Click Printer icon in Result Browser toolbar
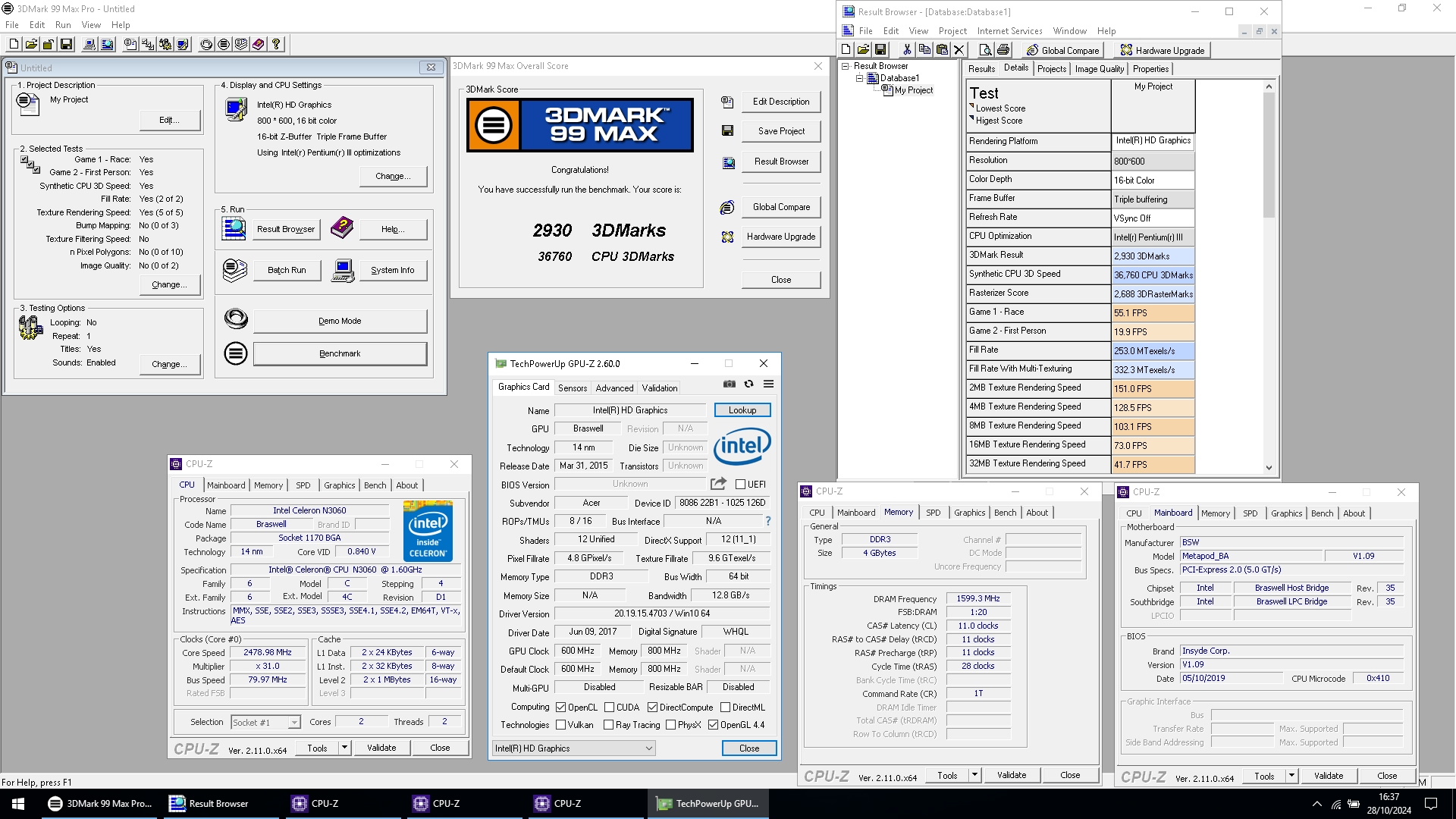Viewport: 1456px width, 819px height. 1003,50
